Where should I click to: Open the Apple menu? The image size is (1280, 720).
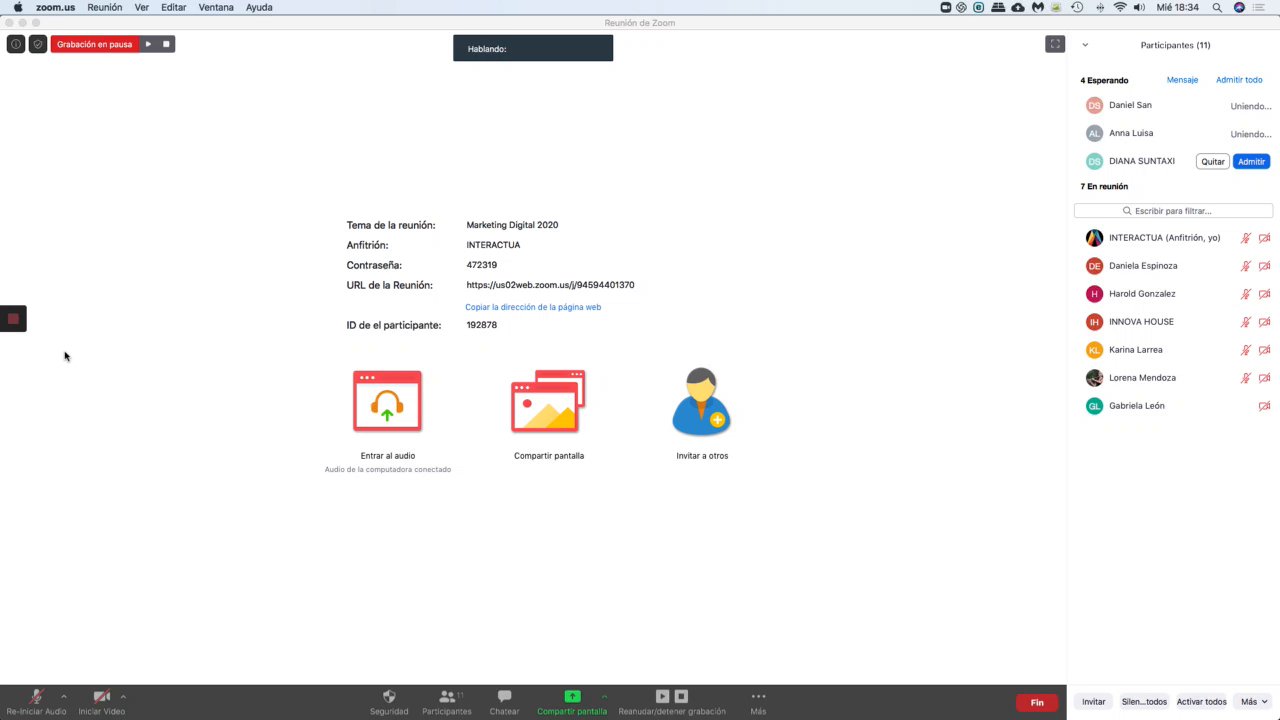pos(17,7)
